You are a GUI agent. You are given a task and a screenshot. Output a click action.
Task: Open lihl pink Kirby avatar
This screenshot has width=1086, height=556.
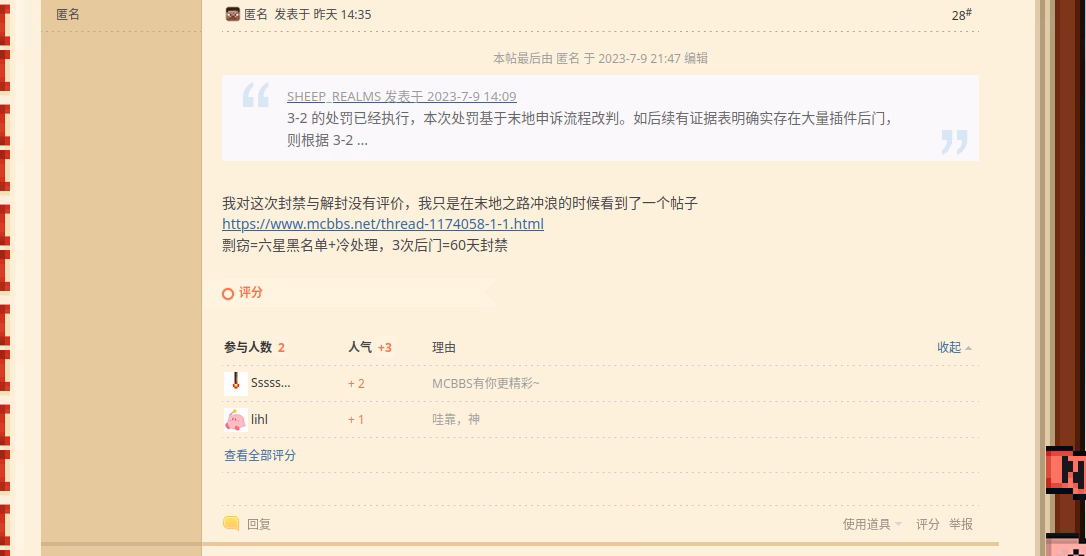(x=235, y=419)
